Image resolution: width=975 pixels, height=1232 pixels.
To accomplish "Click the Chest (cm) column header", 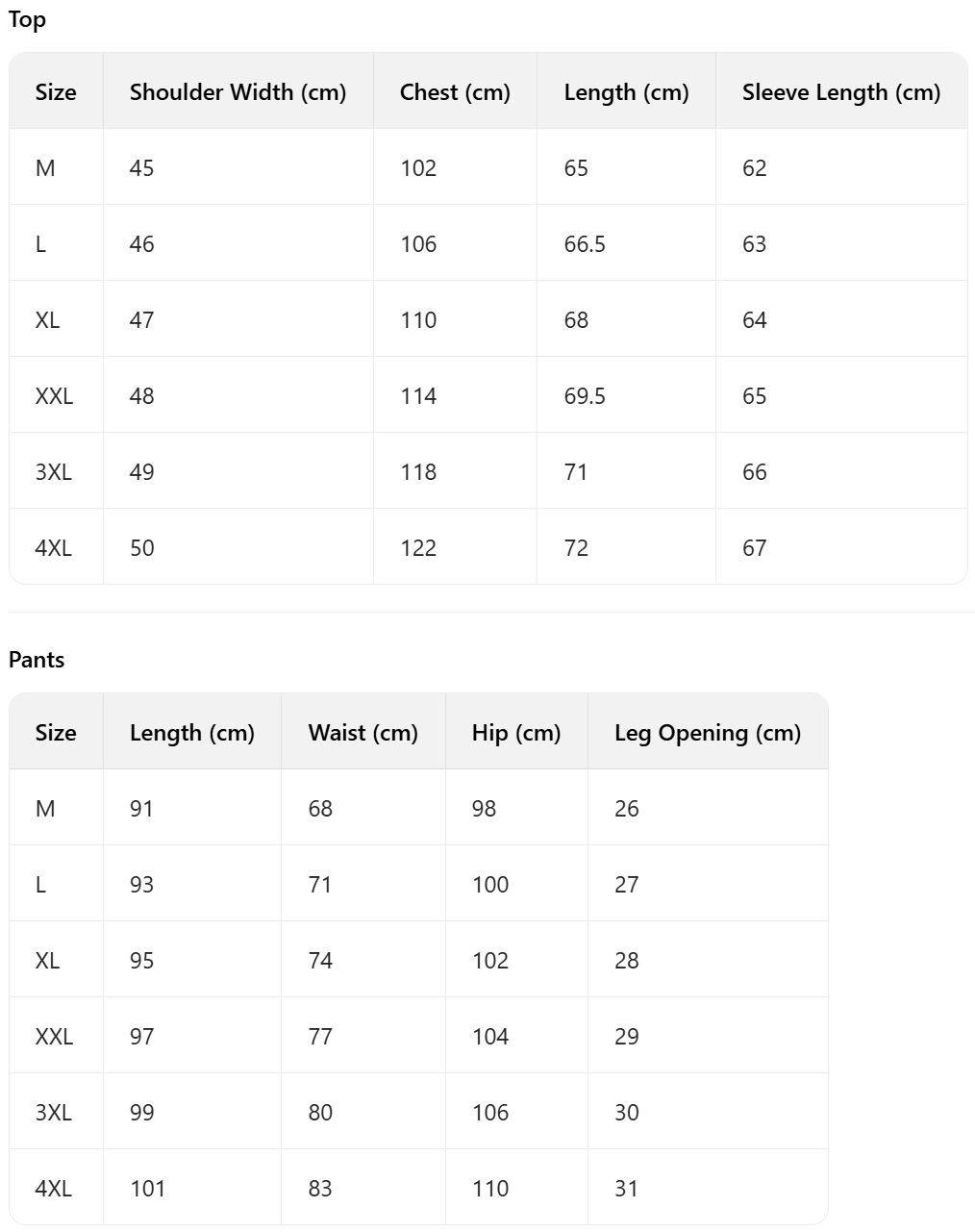I will [455, 92].
